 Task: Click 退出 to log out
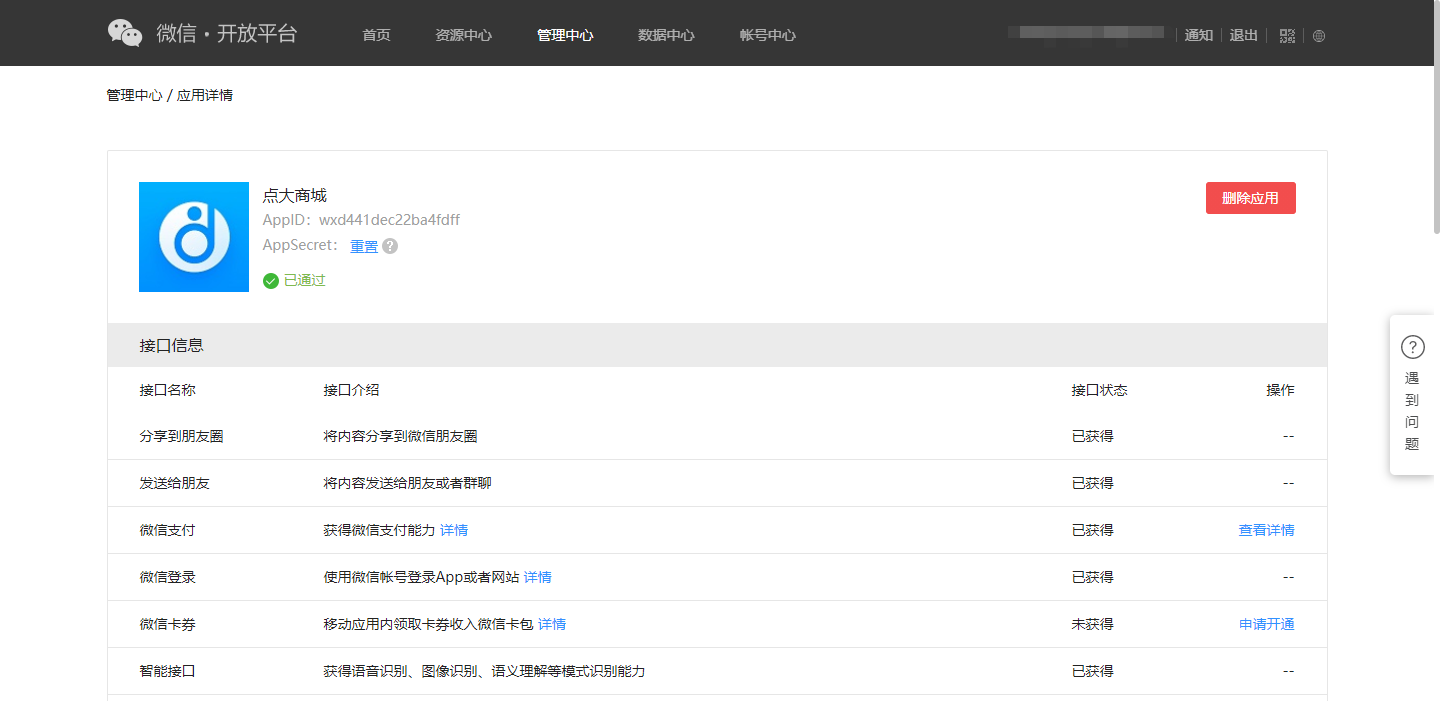[x=1243, y=35]
